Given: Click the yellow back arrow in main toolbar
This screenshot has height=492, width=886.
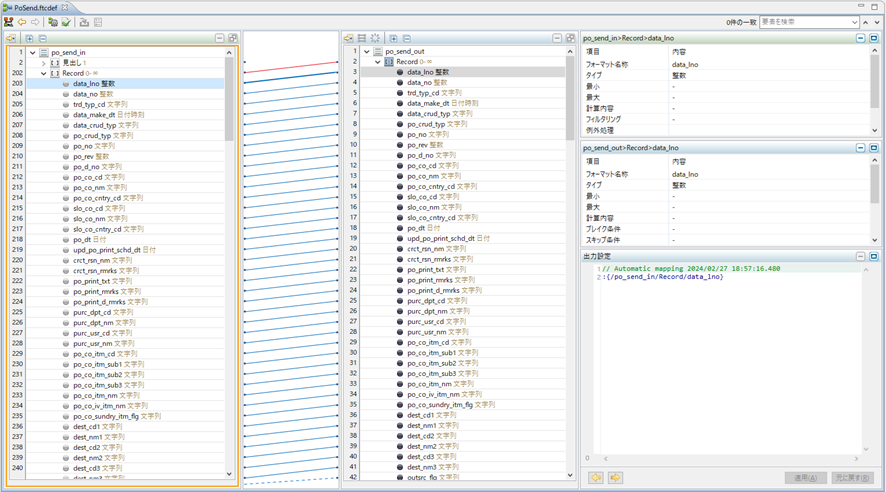Looking at the screenshot, I should (x=22, y=22).
